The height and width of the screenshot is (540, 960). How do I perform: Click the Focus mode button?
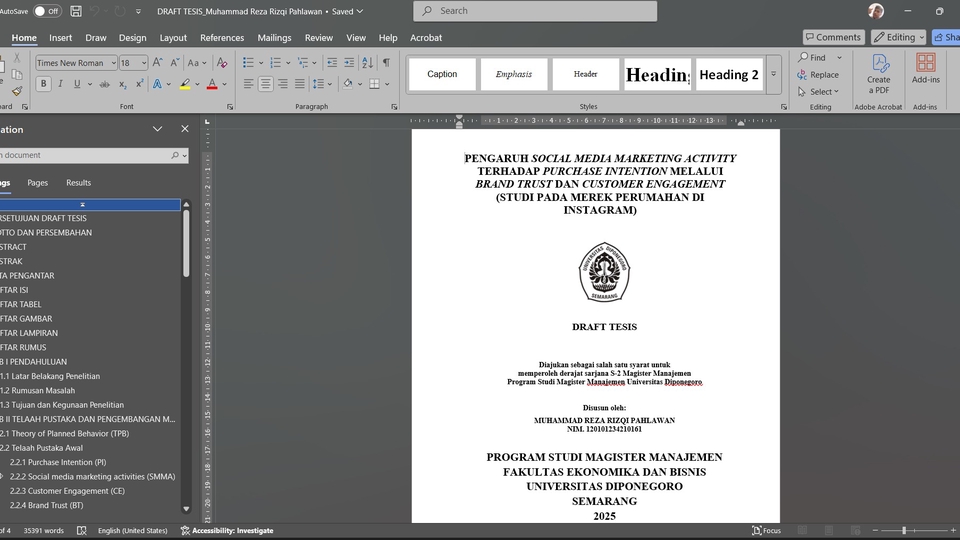coord(766,531)
